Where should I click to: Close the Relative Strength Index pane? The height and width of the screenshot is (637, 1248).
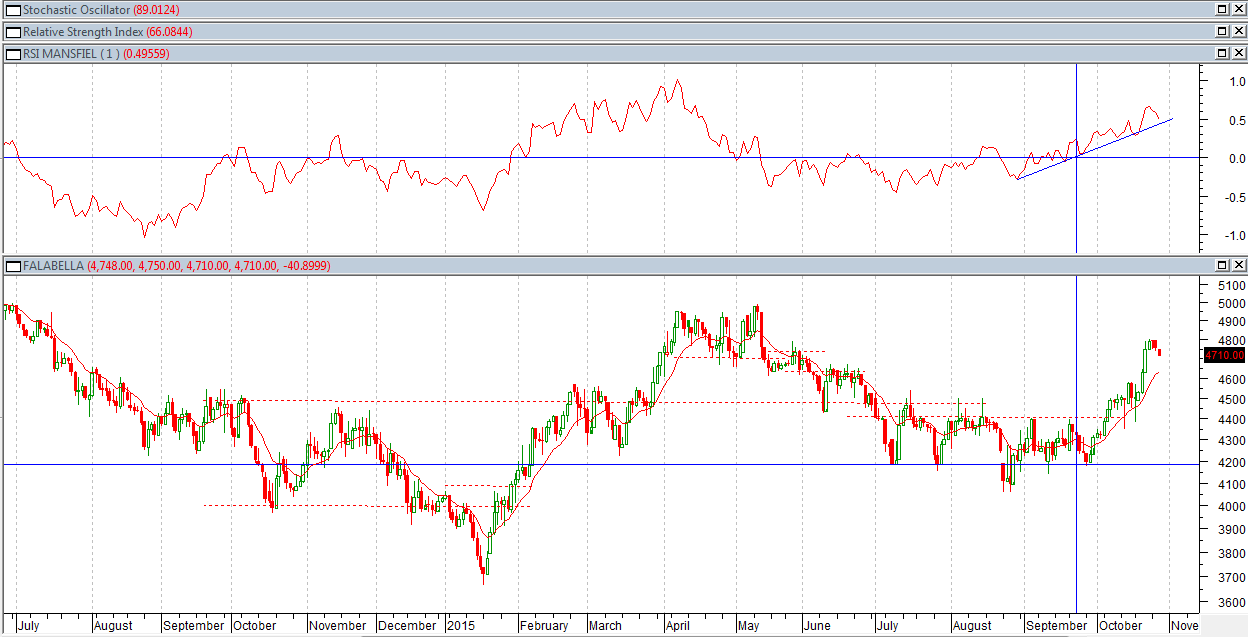click(1238, 31)
